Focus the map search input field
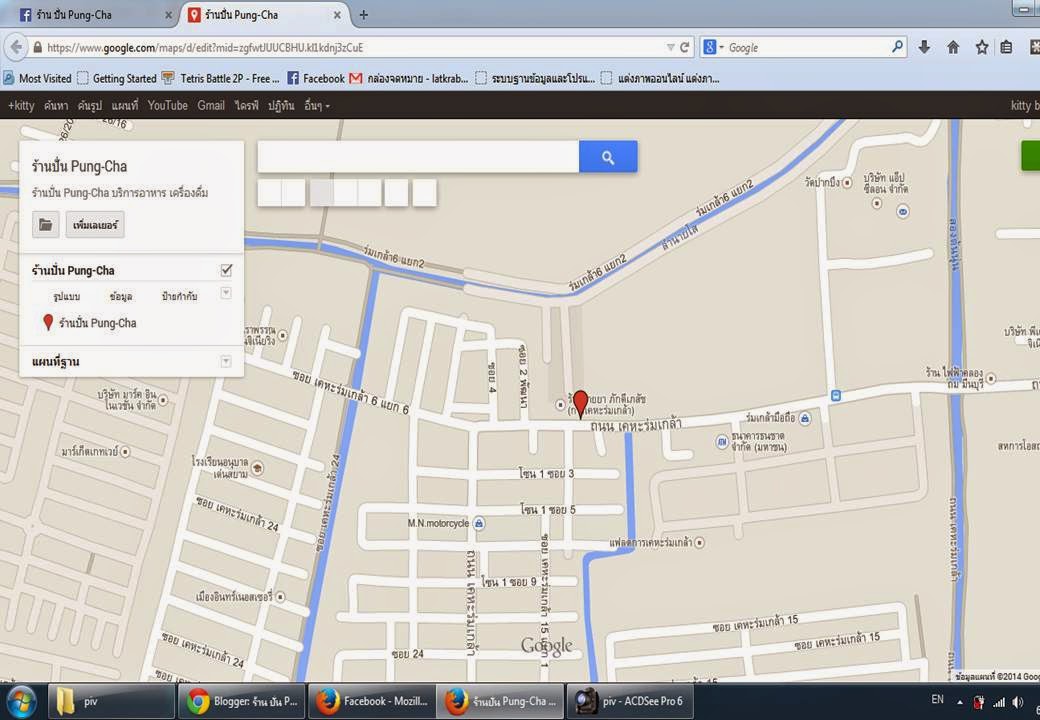 (418, 156)
